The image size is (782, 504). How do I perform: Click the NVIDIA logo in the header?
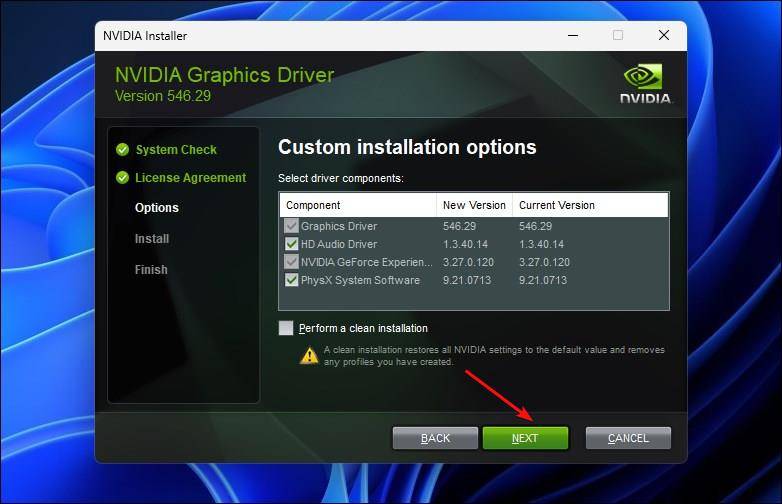[x=645, y=83]
